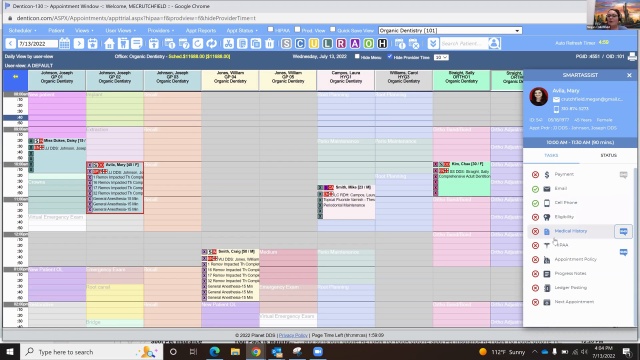Click the home icon in the toolbar
The width and height of the screenshot is (640, 360).
[109, 43]
